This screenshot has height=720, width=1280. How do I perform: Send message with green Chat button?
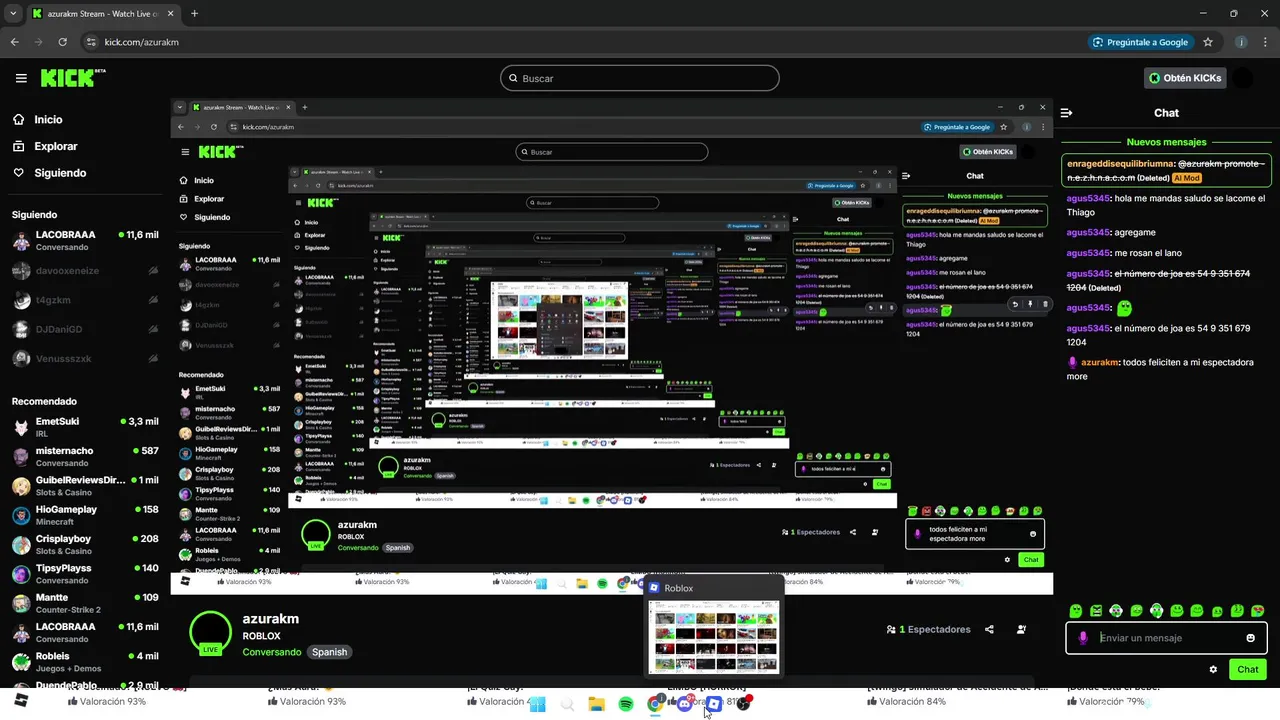click(x=1248, y=669)
